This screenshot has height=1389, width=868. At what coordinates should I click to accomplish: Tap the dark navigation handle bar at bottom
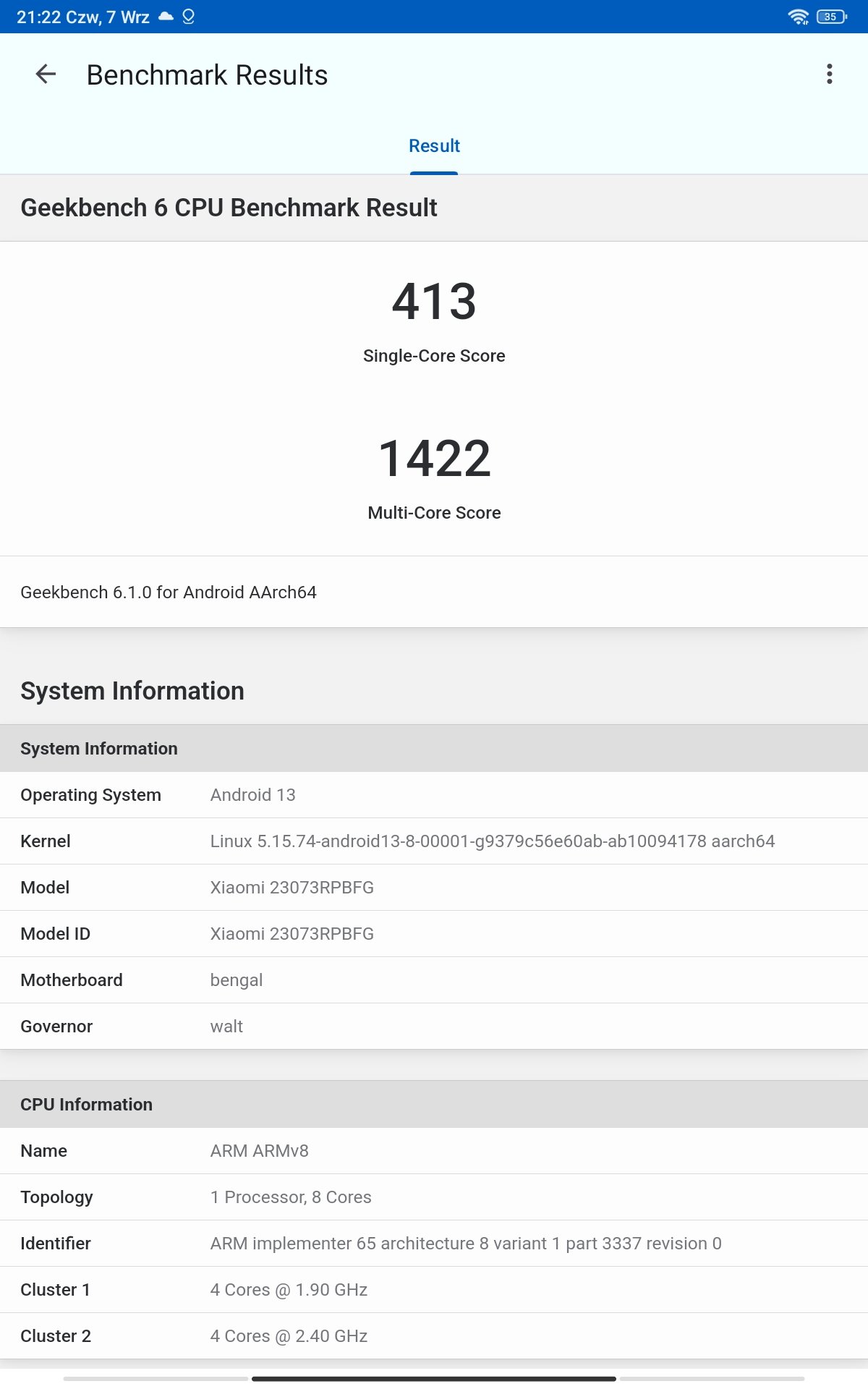coord(434,1379)
